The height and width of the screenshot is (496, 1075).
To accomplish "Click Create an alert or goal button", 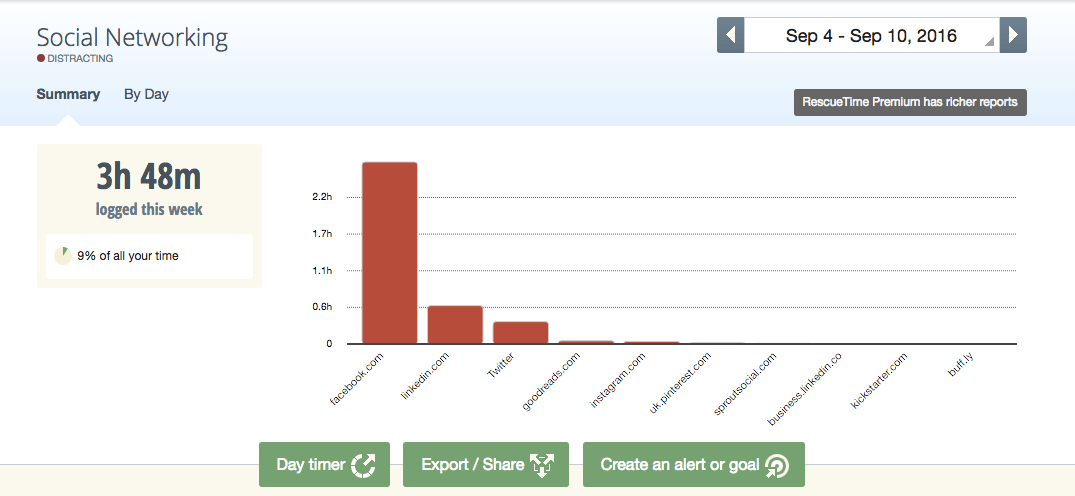I will 694,465.
